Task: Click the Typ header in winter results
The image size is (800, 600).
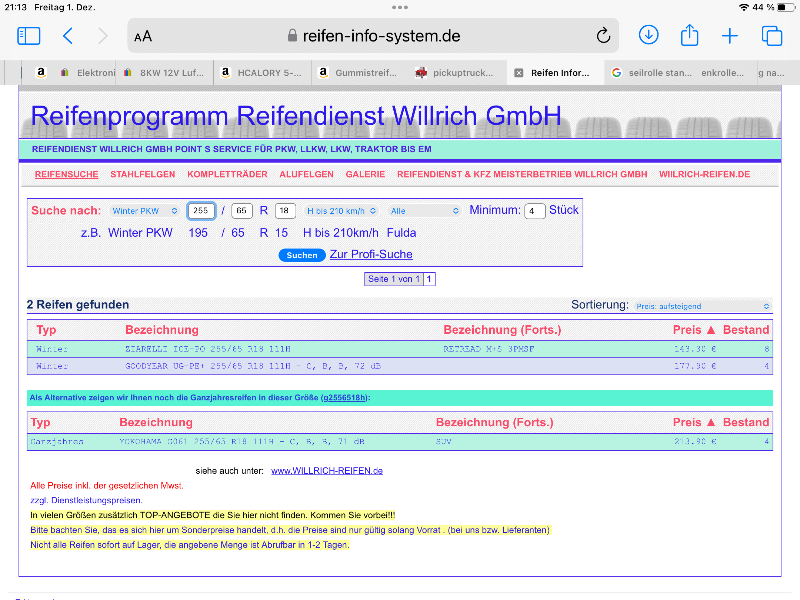Action: pyautogui.click(x=46, y=330)
